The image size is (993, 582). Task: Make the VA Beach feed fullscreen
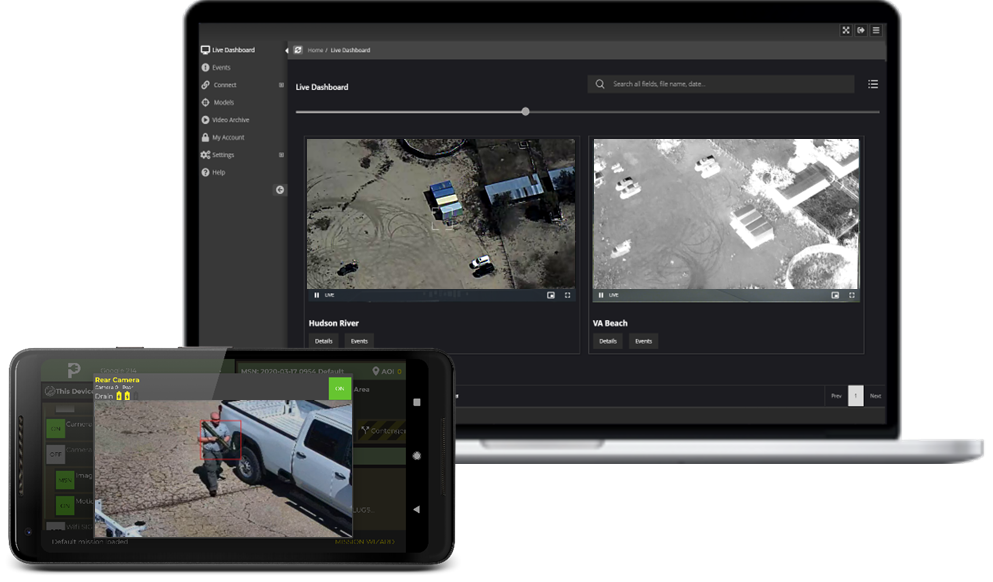(852, 295)
